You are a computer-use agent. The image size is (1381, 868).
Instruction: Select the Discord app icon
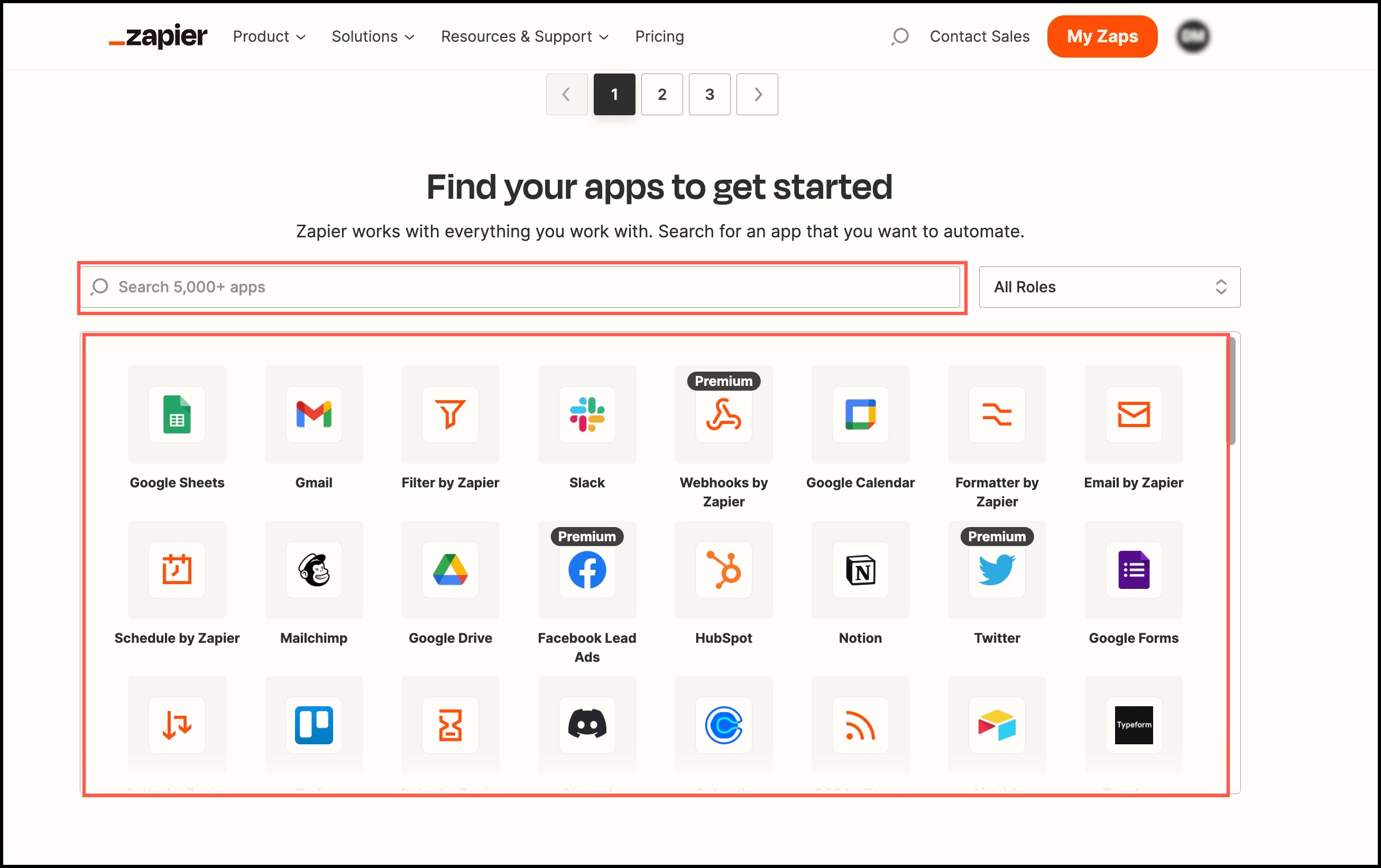(x=587, y=725)
